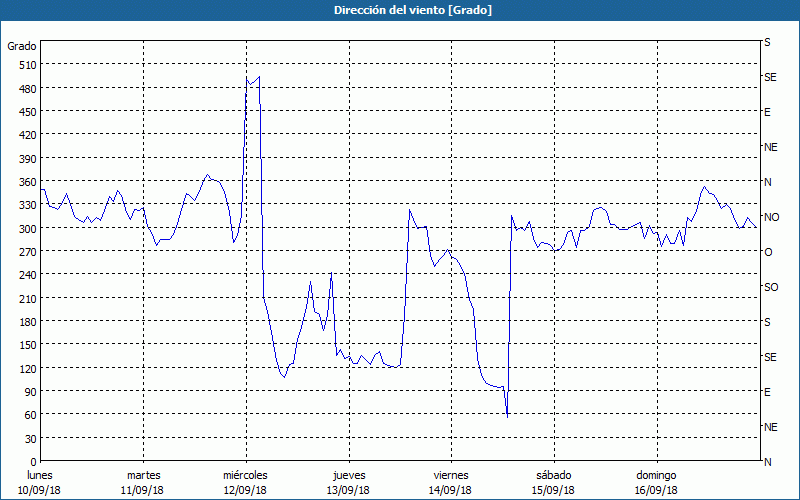Click the 'N' compass label at 0 level

pyautogui.click(x=768, y=462)
